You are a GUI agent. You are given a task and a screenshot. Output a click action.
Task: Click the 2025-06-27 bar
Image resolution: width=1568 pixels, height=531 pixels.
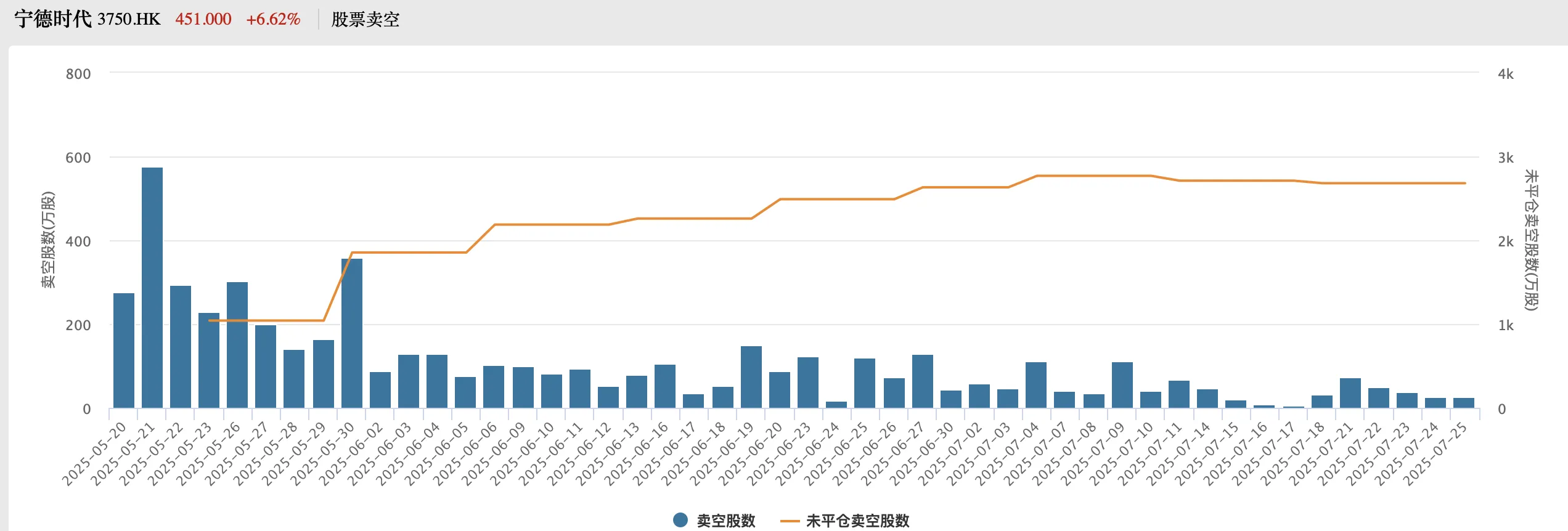[923, 381]
